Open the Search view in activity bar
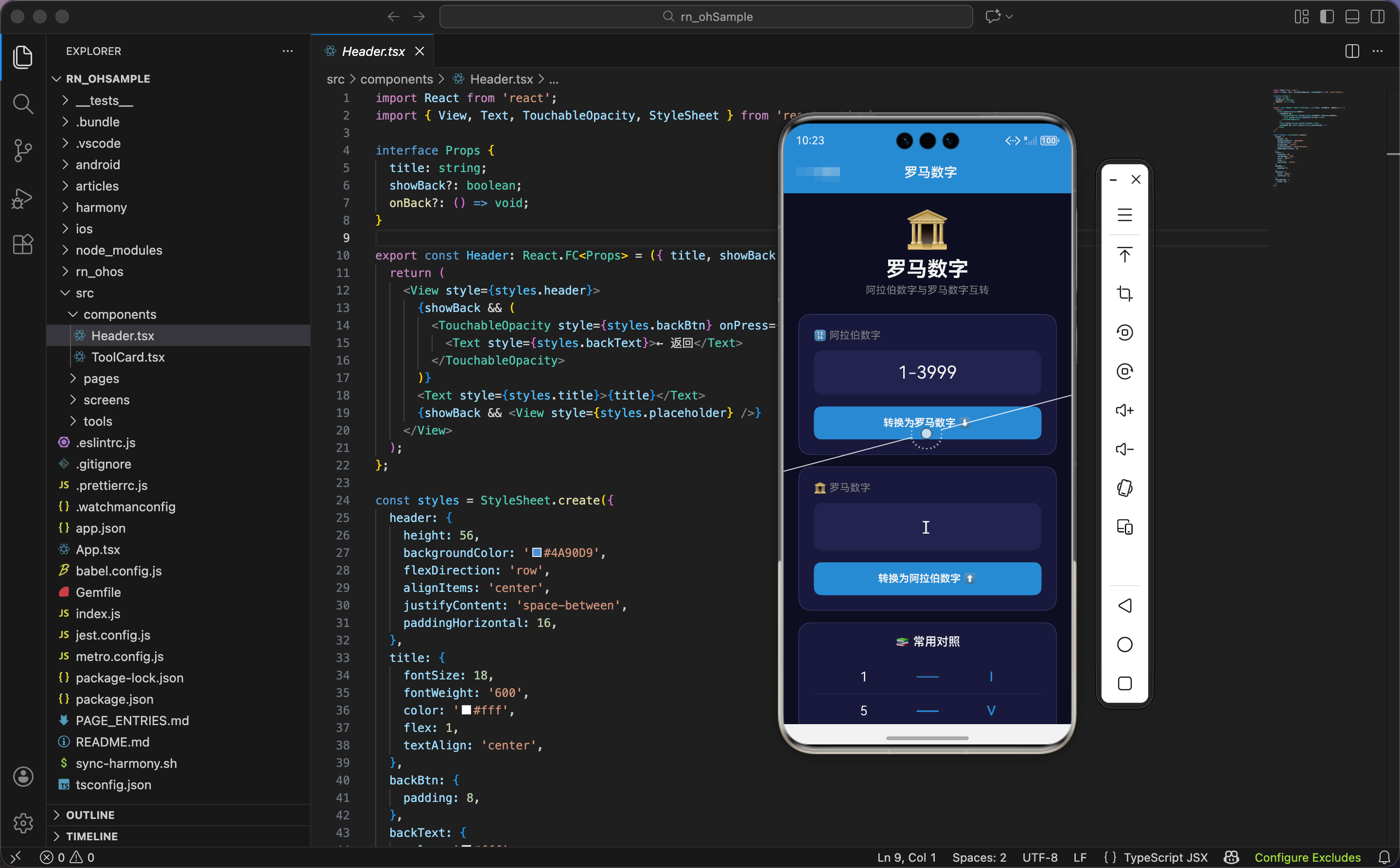Image resolution: width=1400 pixels, height=868 pixels. tap(23, 104)
